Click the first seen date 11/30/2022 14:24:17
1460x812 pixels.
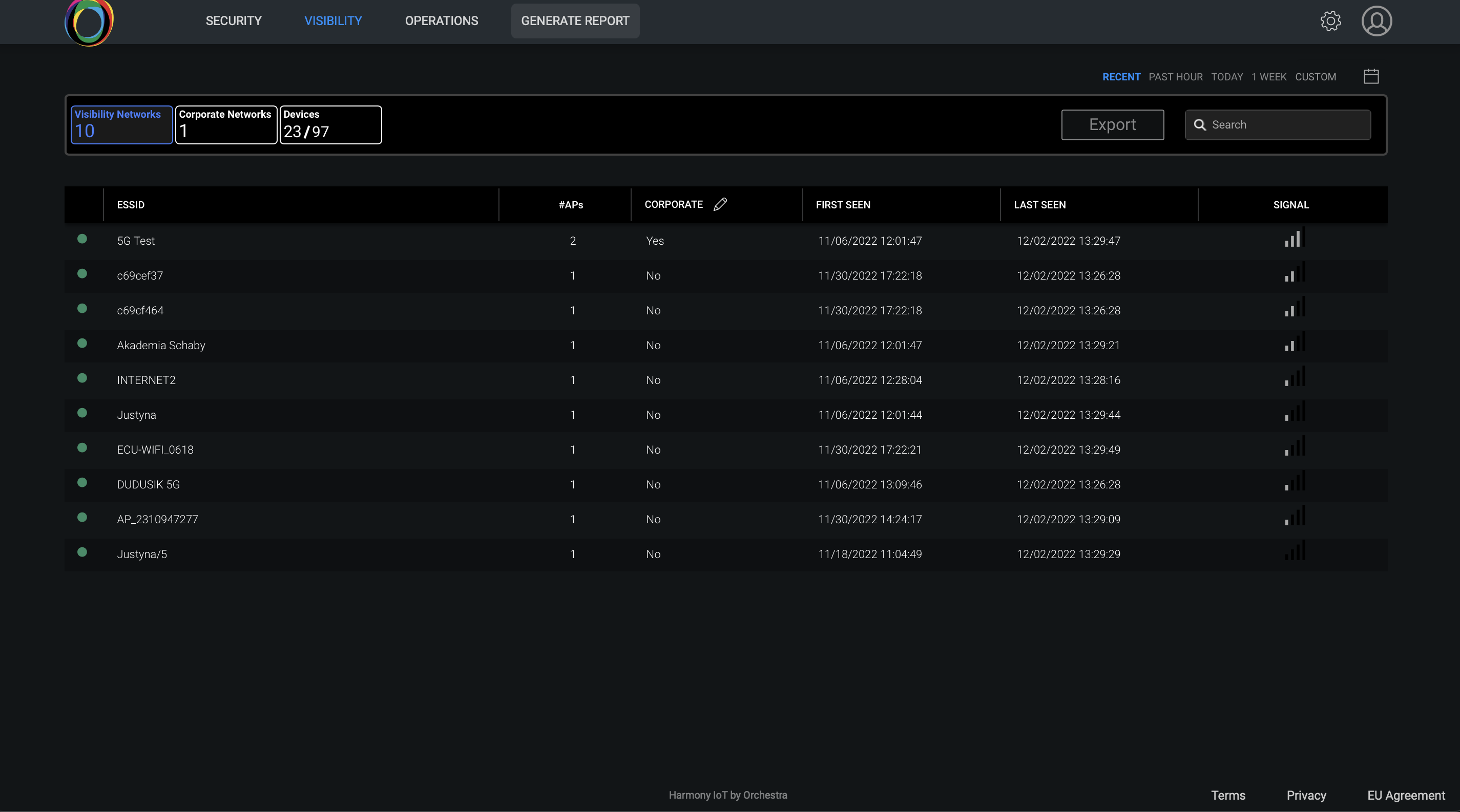870,519
